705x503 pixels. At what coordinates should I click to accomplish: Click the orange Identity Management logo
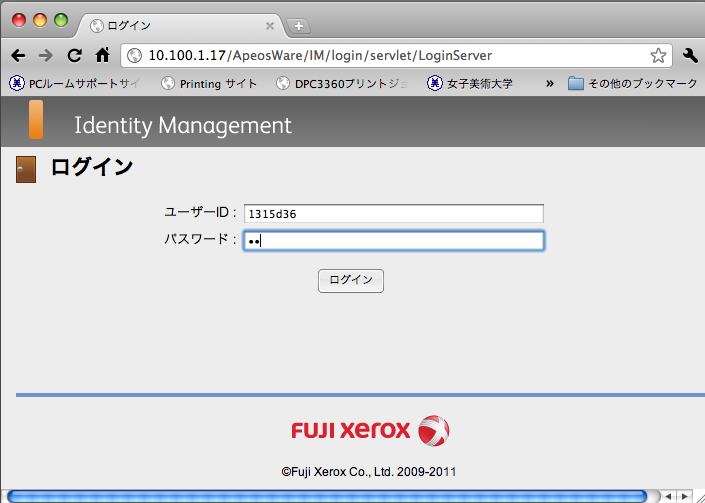click(x=36, y=121)
